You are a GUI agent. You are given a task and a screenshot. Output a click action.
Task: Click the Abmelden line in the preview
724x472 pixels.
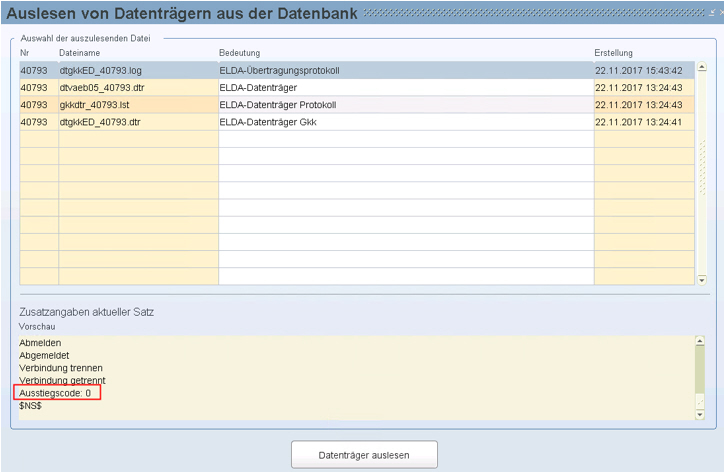40,342
